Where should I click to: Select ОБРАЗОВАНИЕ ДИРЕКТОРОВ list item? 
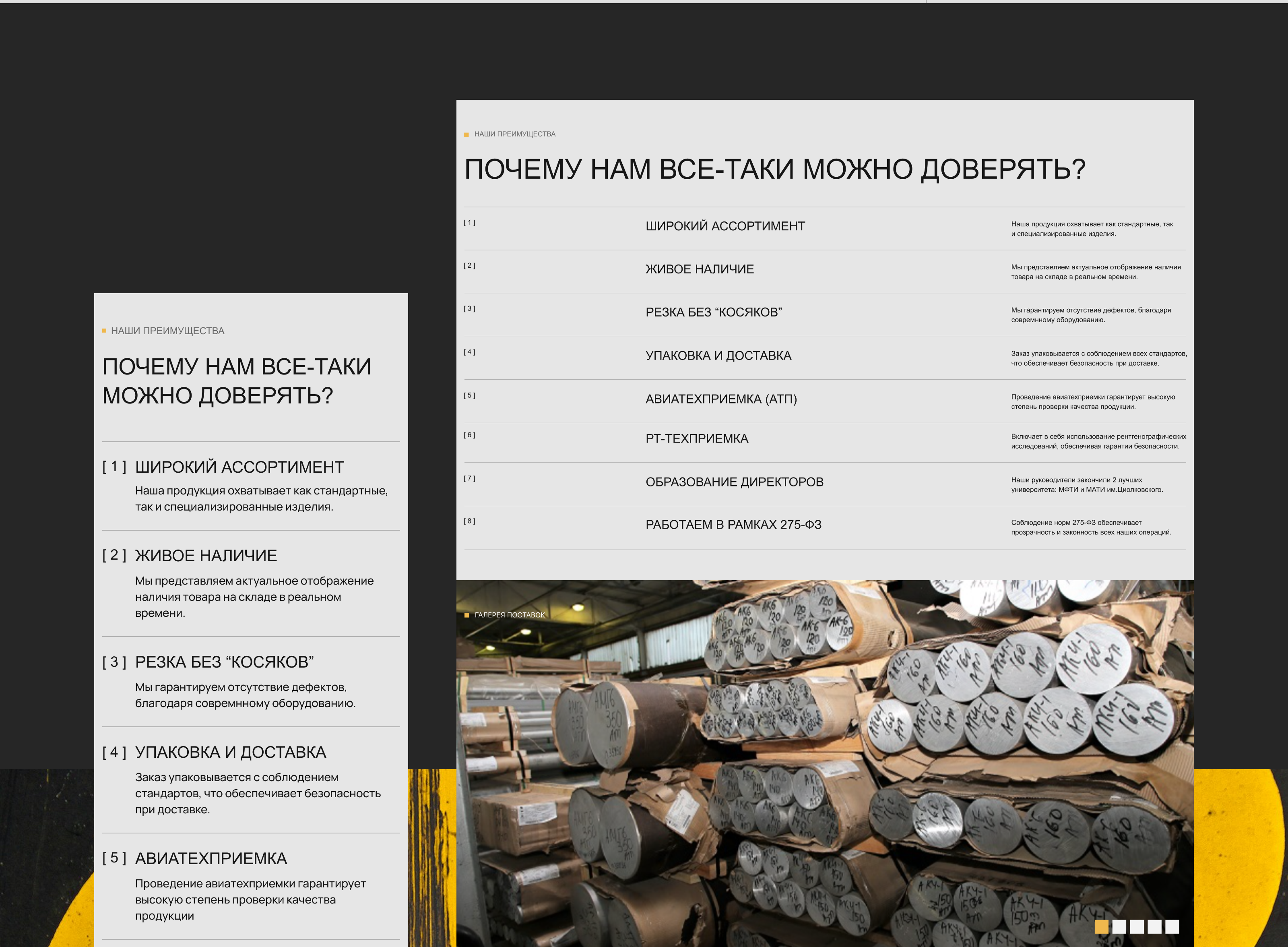(x=734, y=482)
